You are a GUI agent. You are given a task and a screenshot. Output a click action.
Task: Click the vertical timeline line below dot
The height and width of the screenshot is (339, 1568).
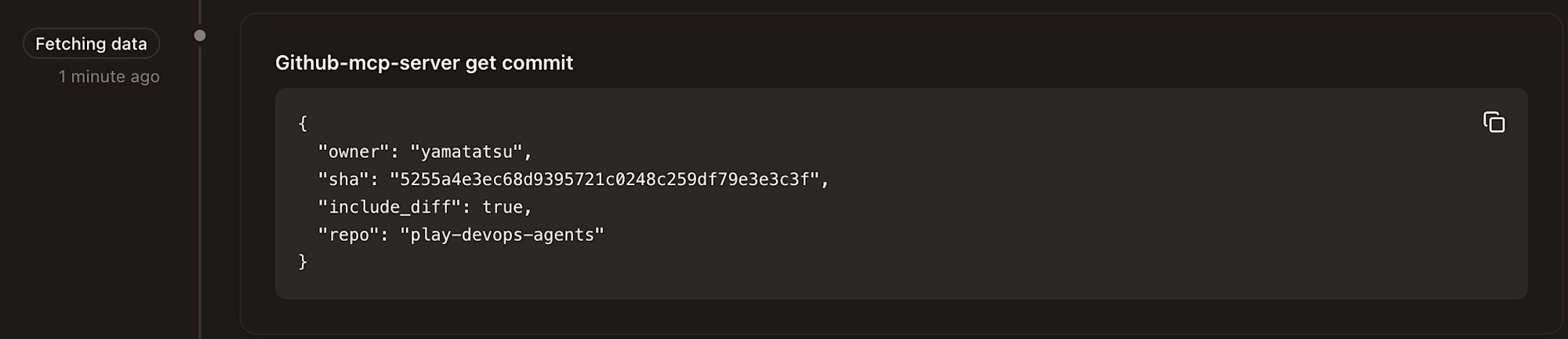tap(200, 196)
